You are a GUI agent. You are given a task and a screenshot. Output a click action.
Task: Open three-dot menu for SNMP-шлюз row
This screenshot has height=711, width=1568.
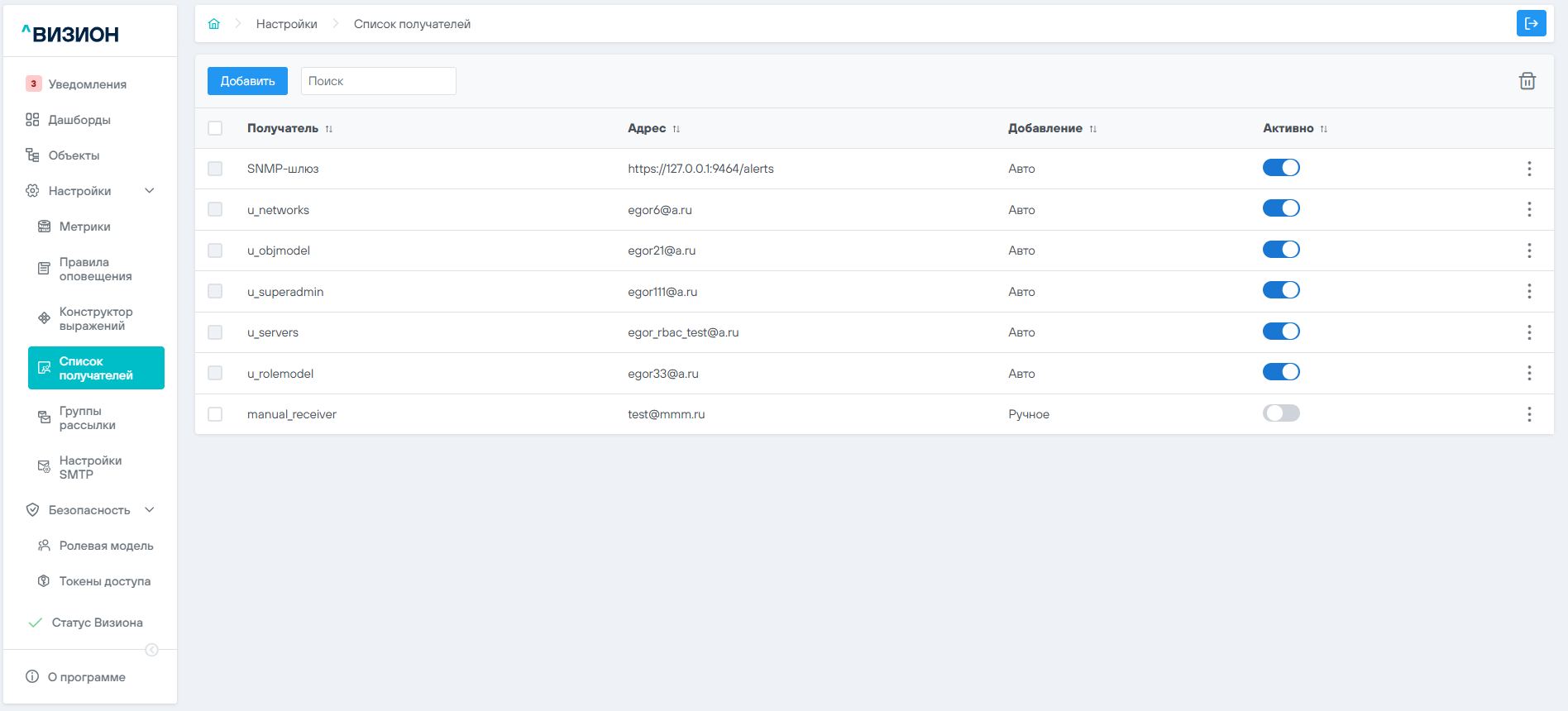click(1528, 169)
